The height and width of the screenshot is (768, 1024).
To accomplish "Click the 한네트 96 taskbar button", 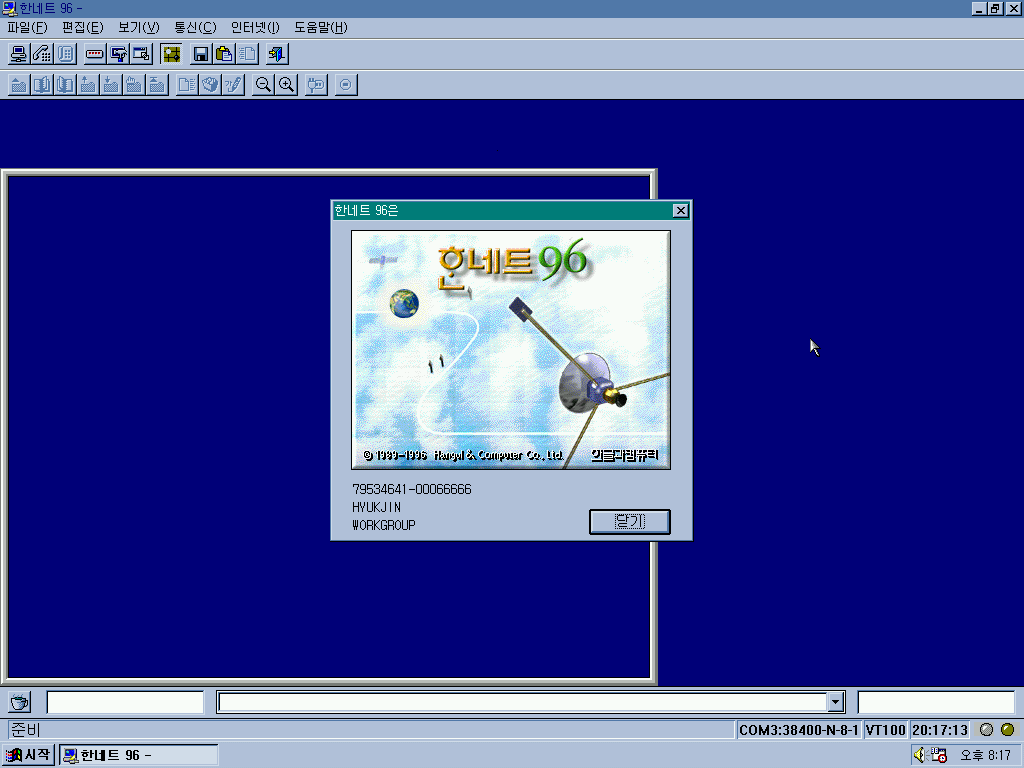I will 138,755.
